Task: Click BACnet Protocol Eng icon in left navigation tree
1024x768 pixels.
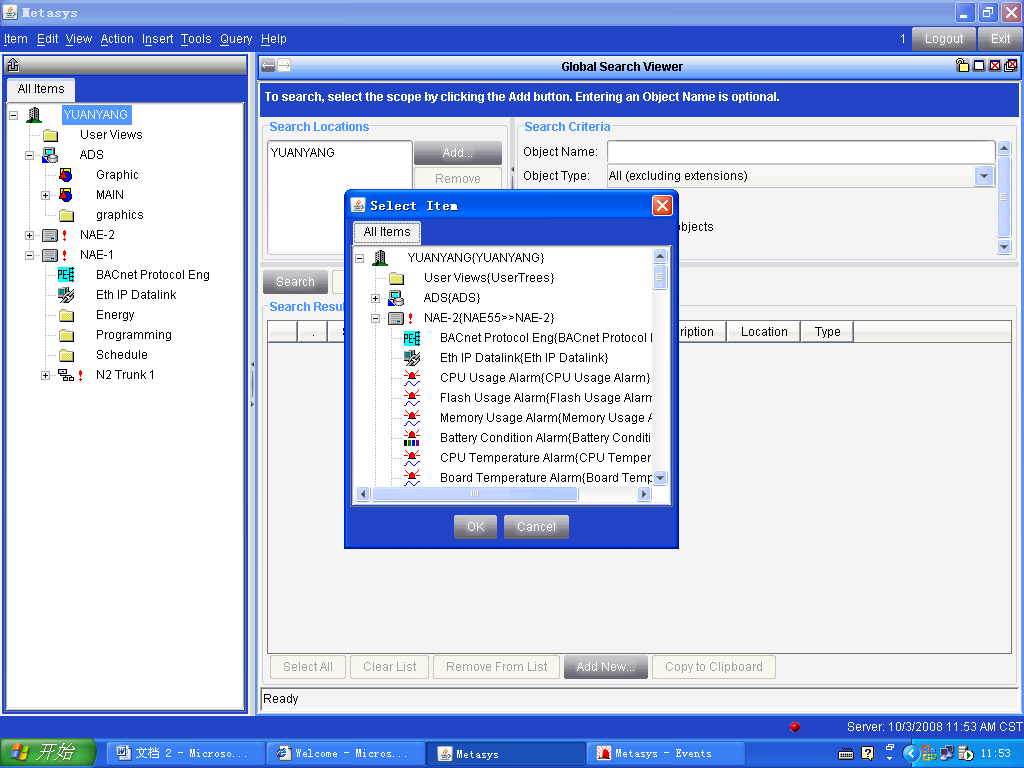Action: (x=66, y=275)
